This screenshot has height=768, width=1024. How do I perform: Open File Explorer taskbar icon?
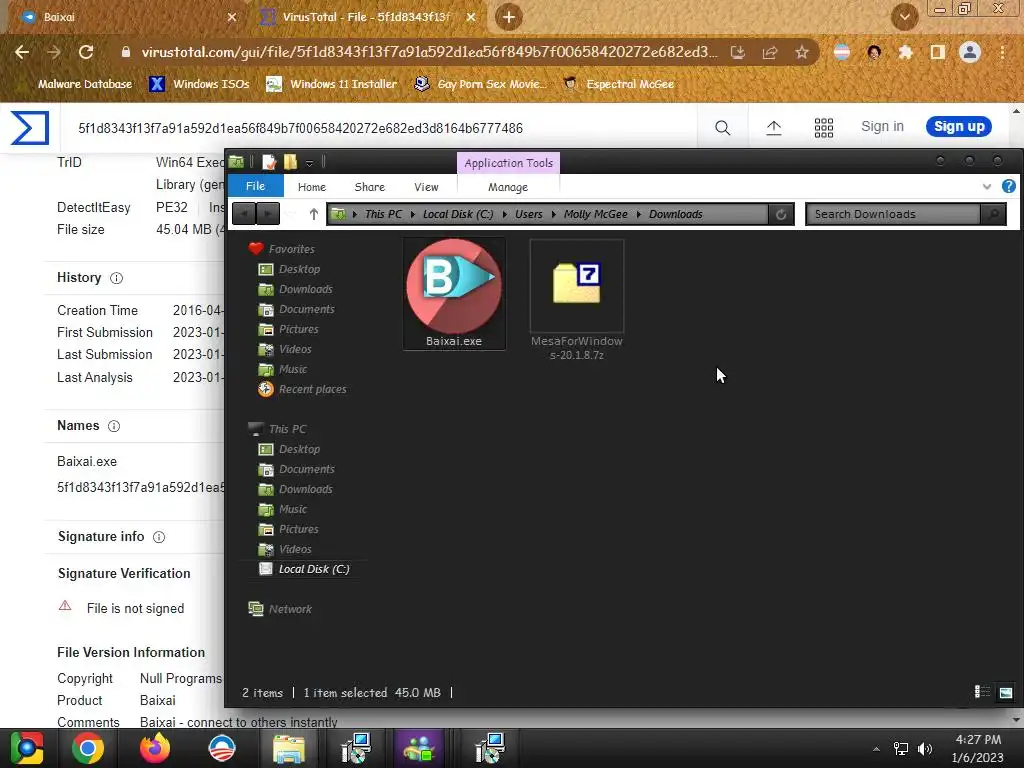[x=288, y=748]
